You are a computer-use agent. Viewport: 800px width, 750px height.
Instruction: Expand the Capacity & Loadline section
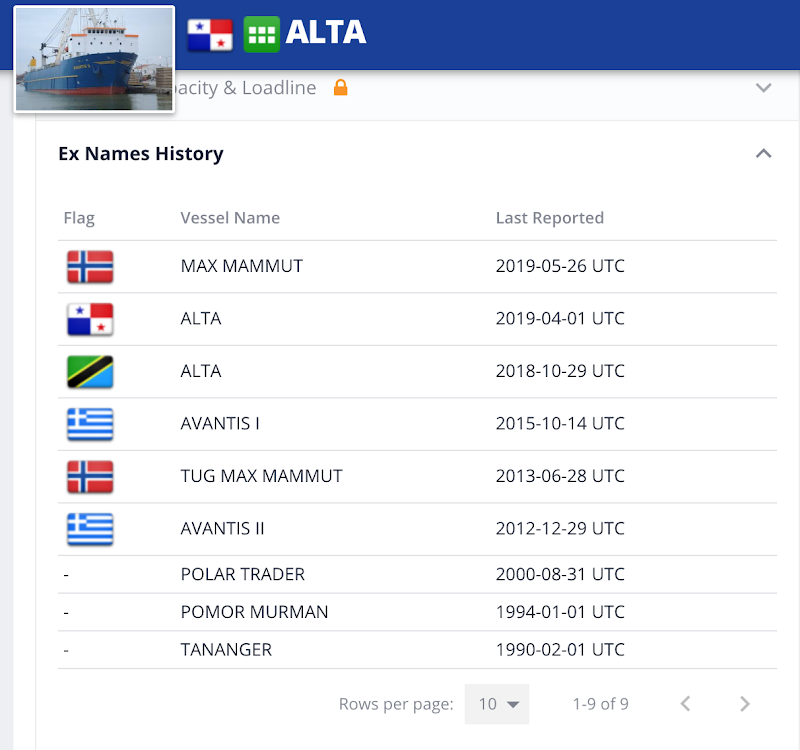[763, 88]
